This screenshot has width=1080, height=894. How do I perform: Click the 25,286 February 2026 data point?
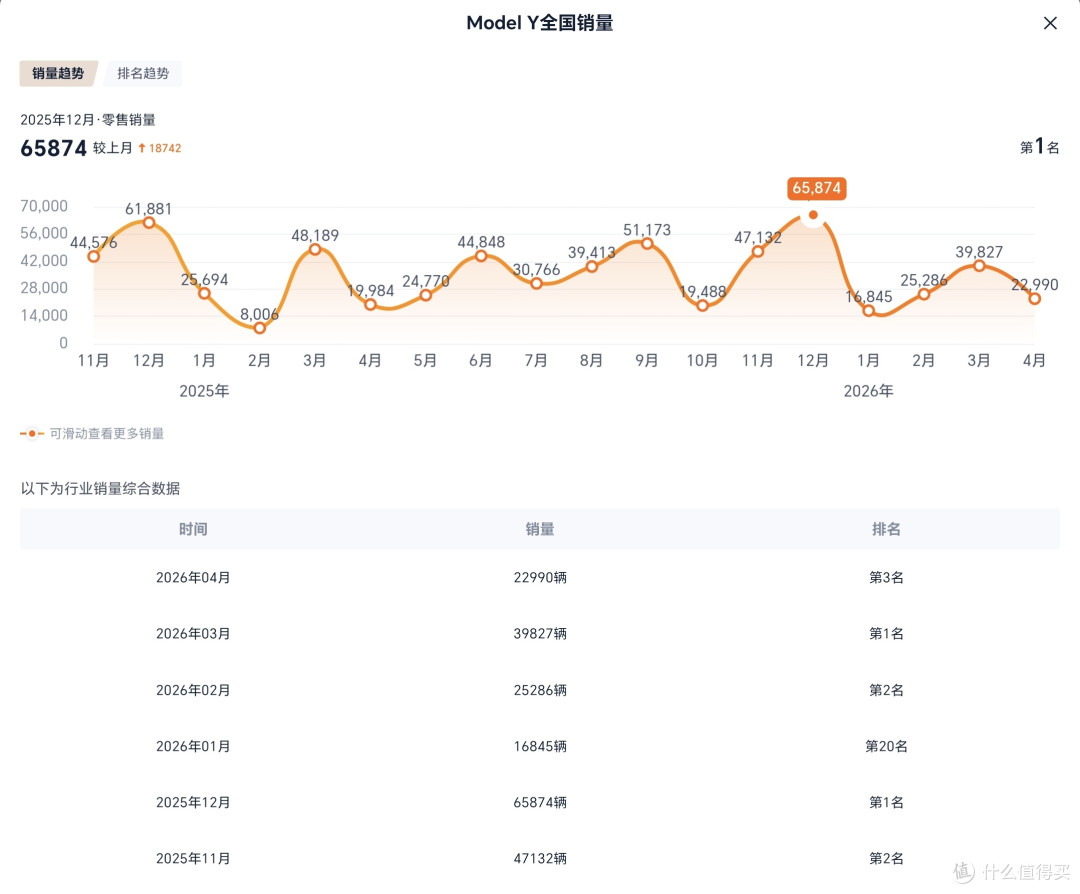point(924,294)
